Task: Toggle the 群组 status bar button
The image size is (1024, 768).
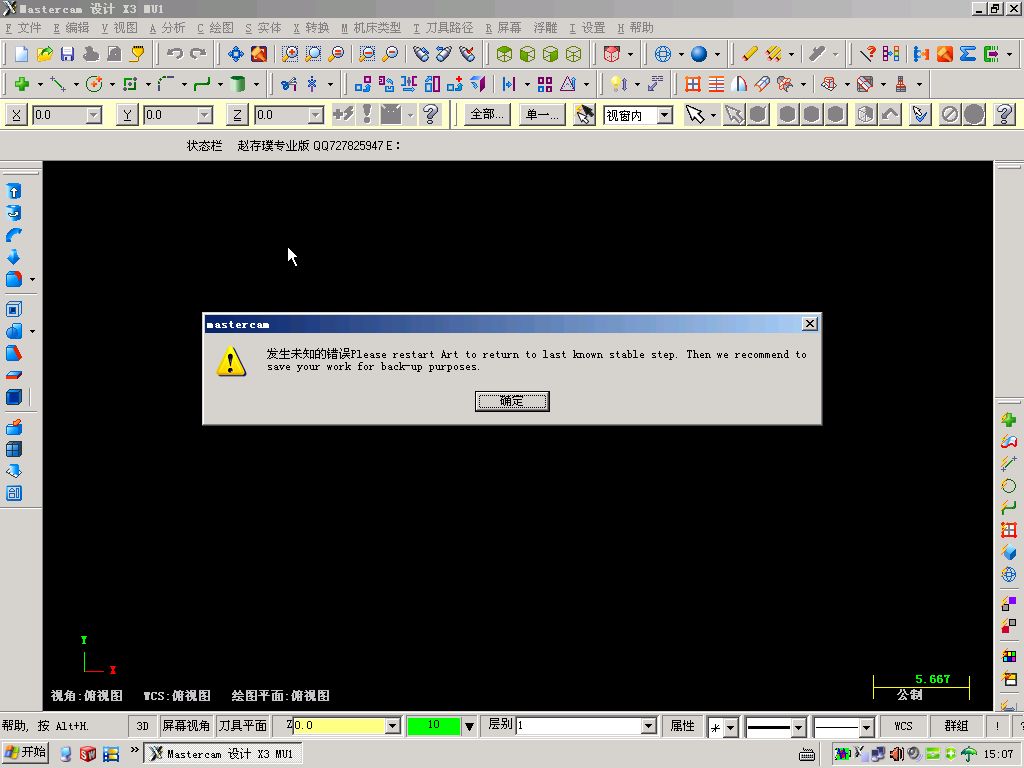Action: click(x=956, y=726)
